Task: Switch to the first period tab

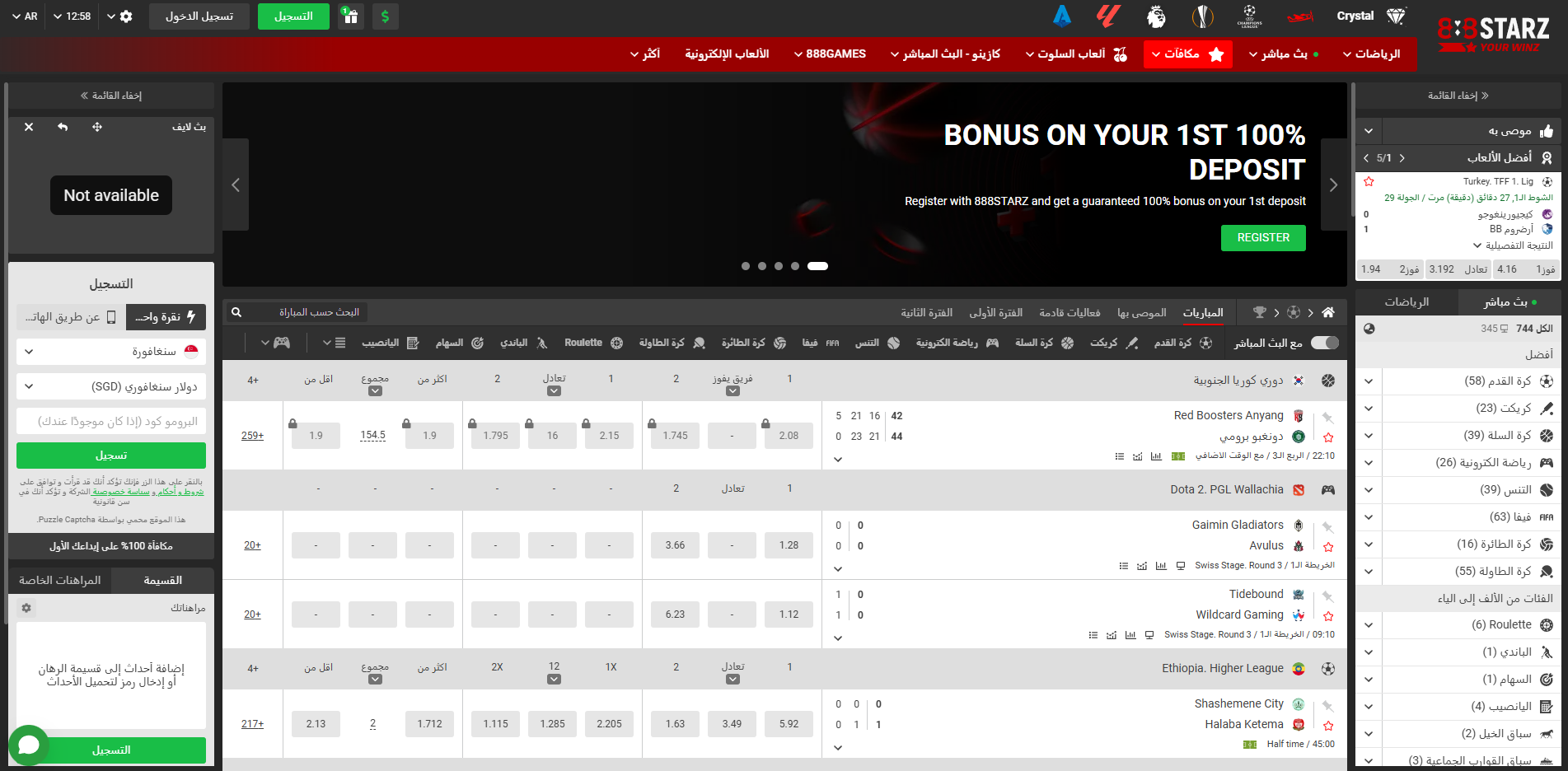Action: tap(995, 313)
